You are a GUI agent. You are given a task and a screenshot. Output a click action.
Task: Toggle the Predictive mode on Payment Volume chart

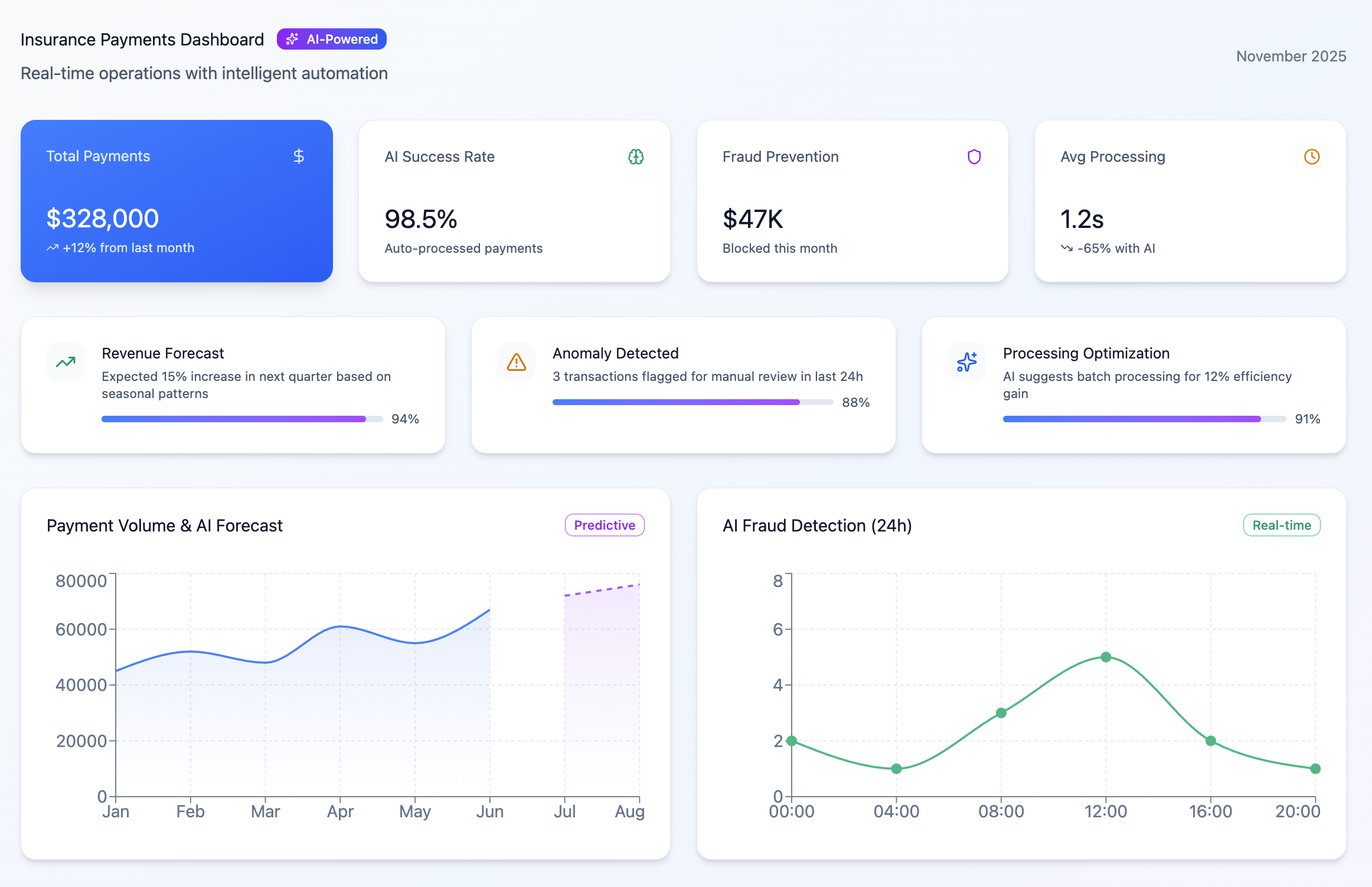tap(604, 524)
